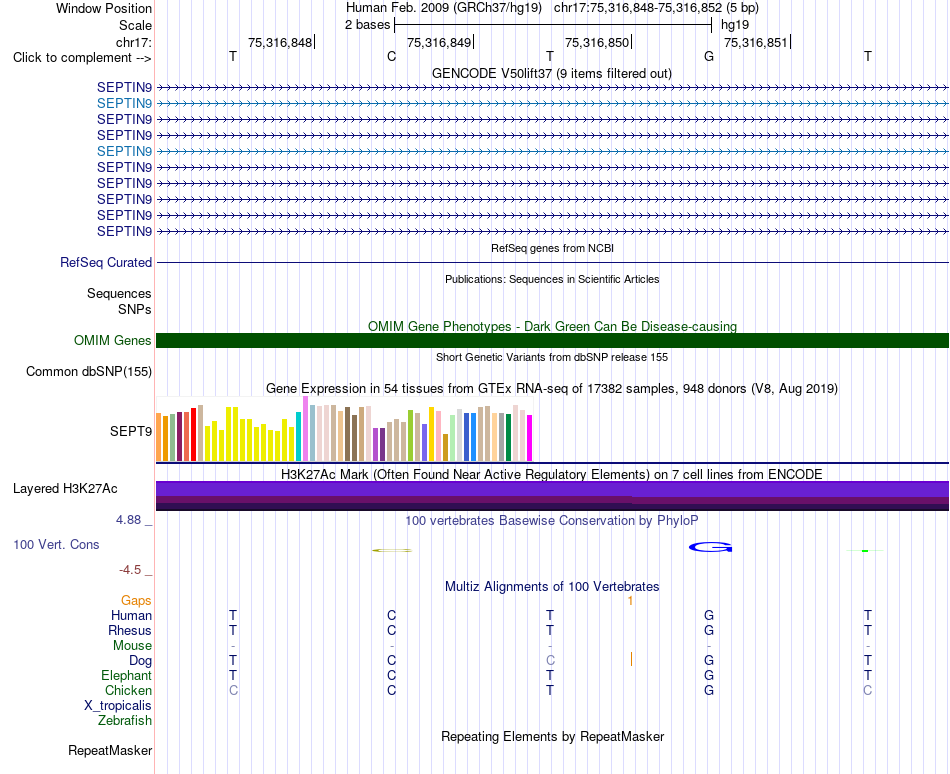Screen dimensions: 950x774
Task: Open 'Multiz Alignments of 100 Vertebrates' title
Action: [552, 586]
